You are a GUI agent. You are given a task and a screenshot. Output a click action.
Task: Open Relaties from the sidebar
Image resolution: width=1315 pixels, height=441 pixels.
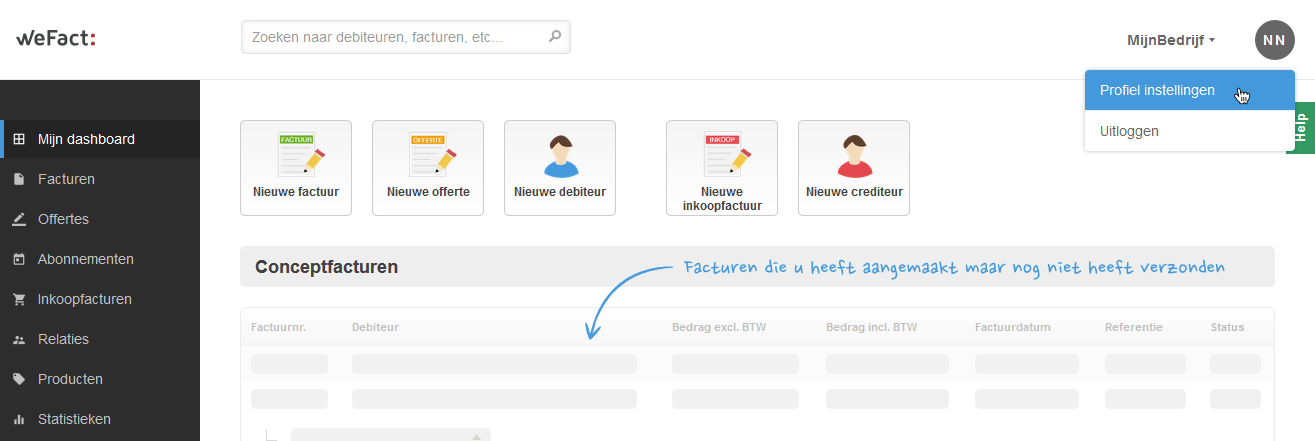pos(63,339)
